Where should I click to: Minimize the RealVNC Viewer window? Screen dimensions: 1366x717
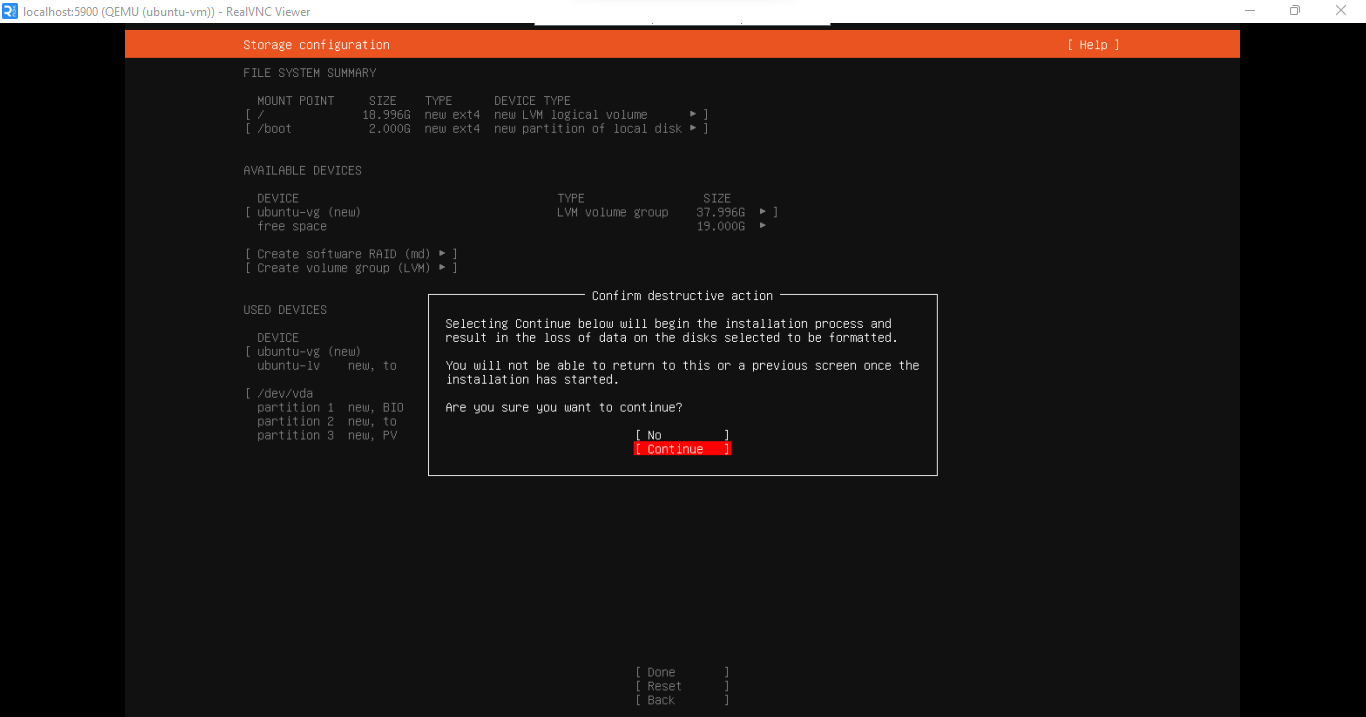pos(1250,11)
